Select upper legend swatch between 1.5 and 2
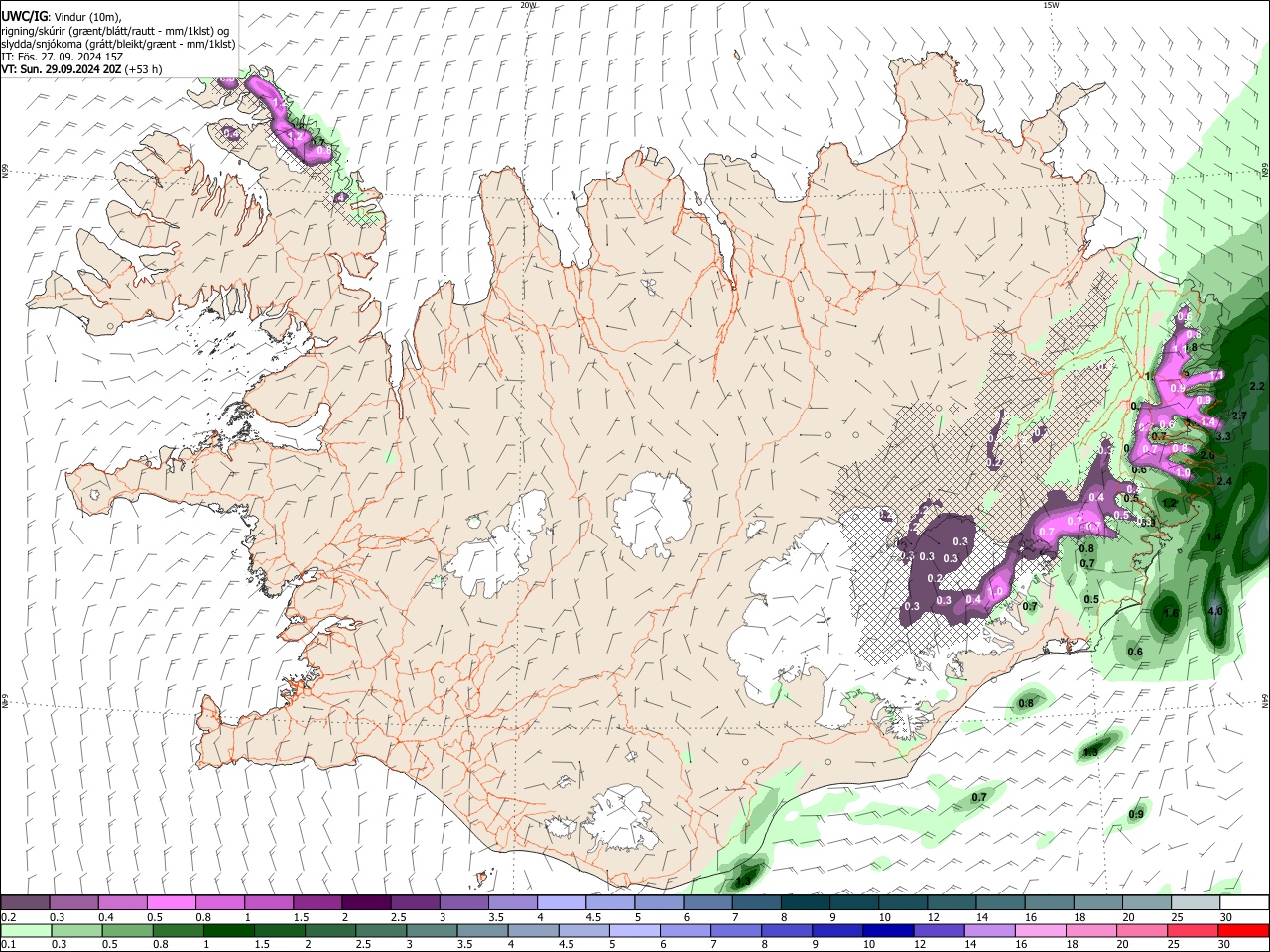Viewport: 1270px width, 952px height. point(317,902)
